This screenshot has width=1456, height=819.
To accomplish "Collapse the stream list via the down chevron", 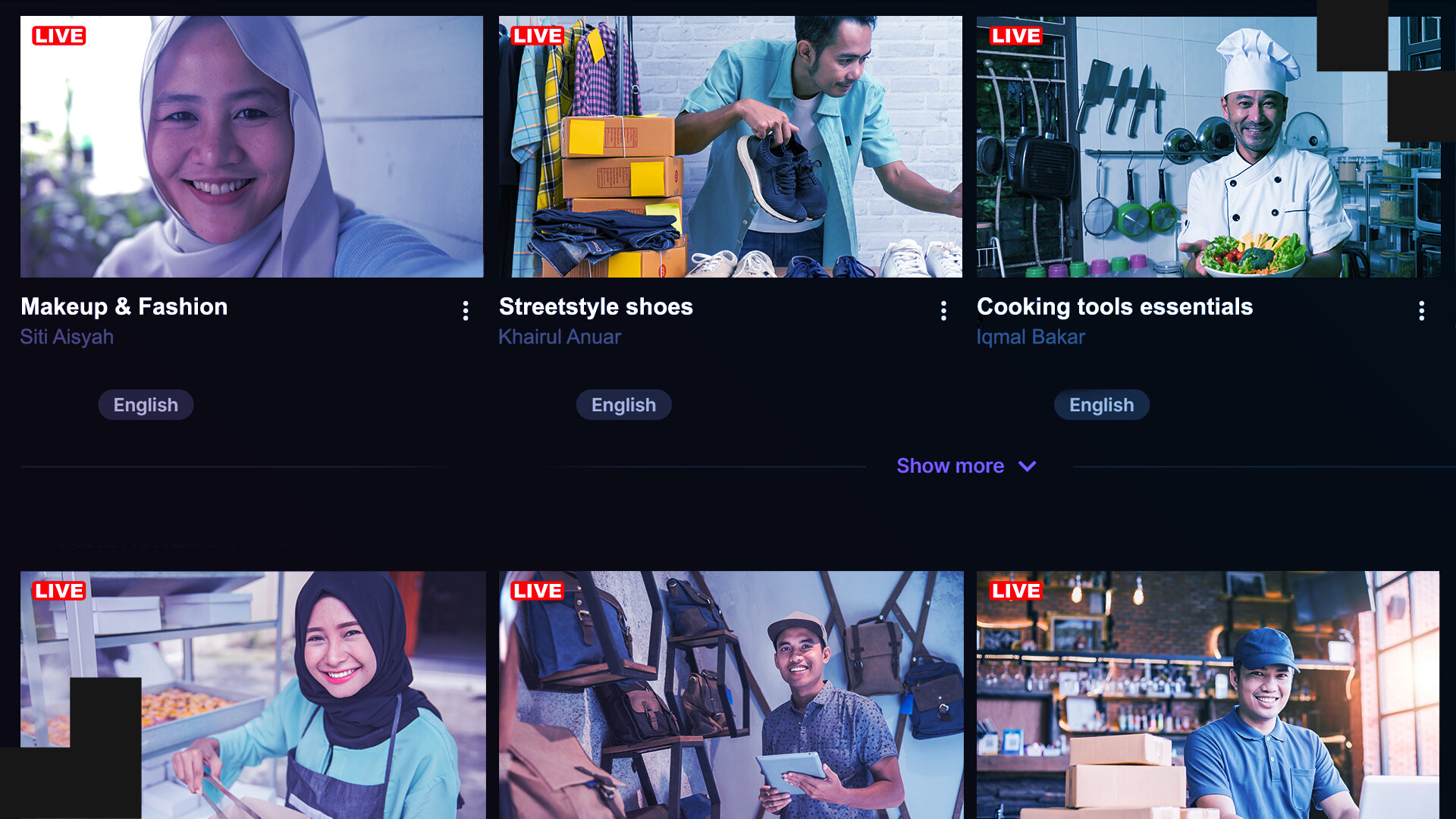I will coord(1028,466).
